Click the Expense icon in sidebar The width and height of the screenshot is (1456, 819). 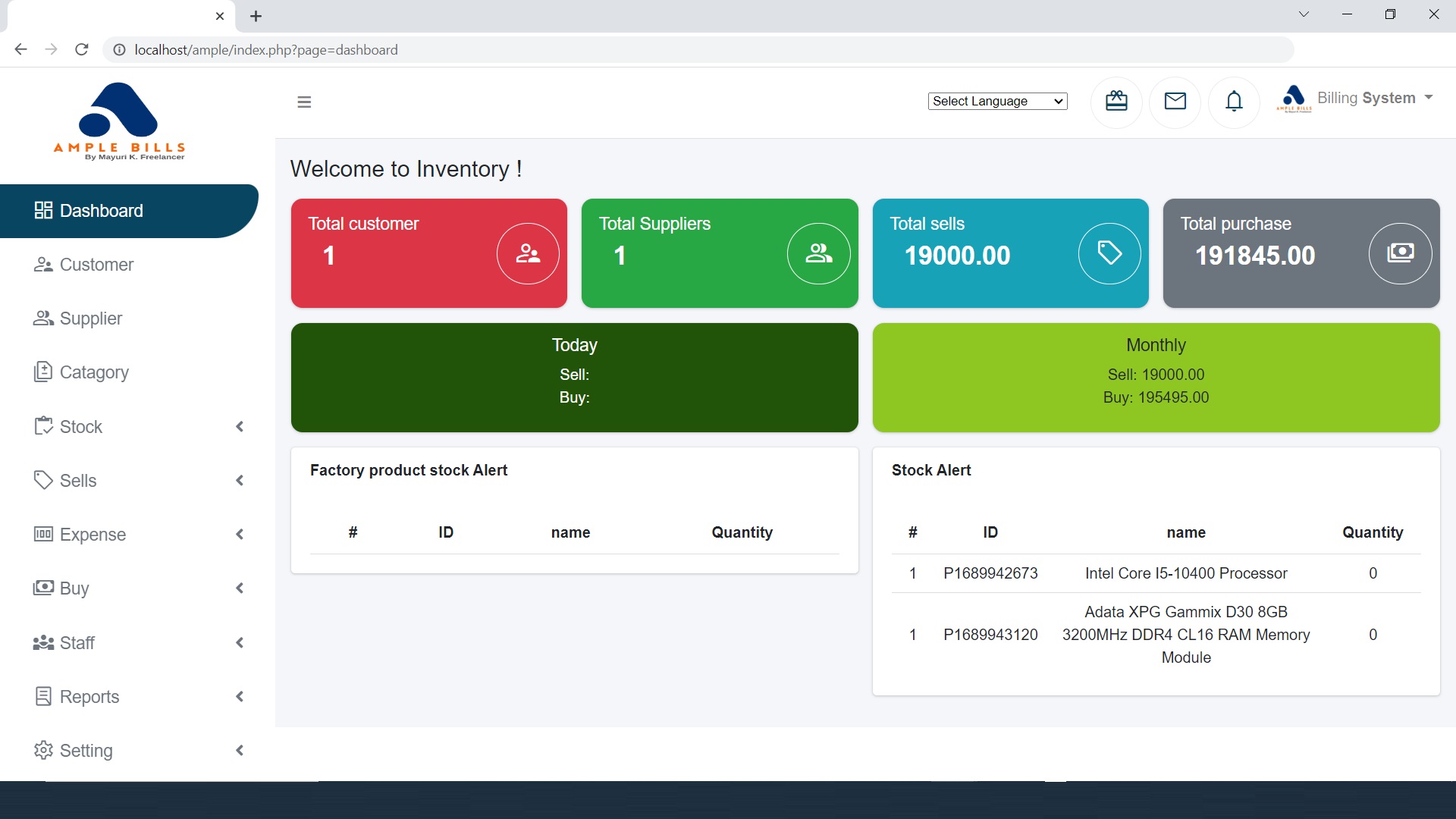point(43,534)
